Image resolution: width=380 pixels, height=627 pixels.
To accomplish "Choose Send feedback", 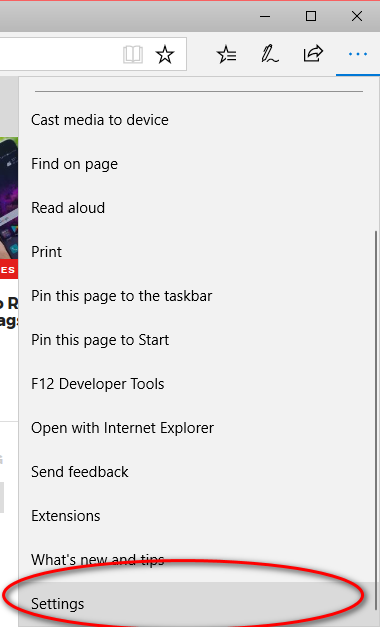I will click(198, 472).
